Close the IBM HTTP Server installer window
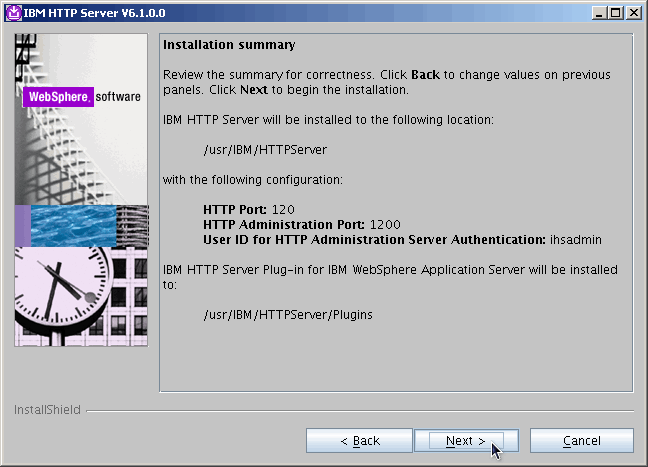The height and width of the screenshot is (467, 648). pos(634,11)
